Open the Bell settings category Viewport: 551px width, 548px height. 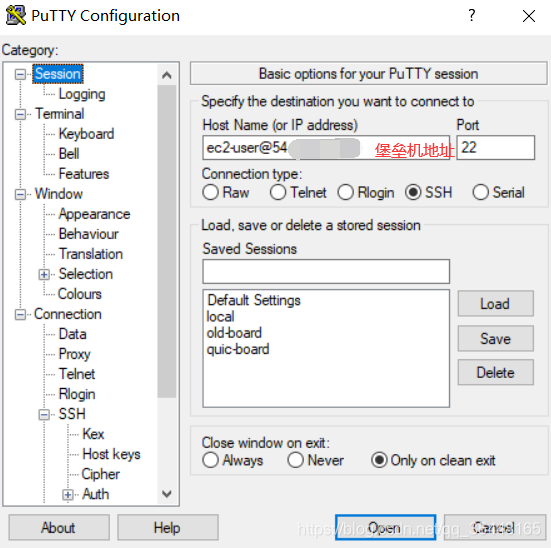69,154
